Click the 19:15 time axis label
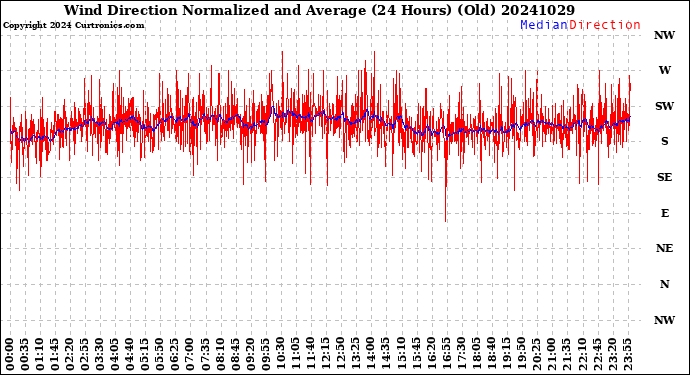Screen dimensions: 690x375 click(506, 354)
